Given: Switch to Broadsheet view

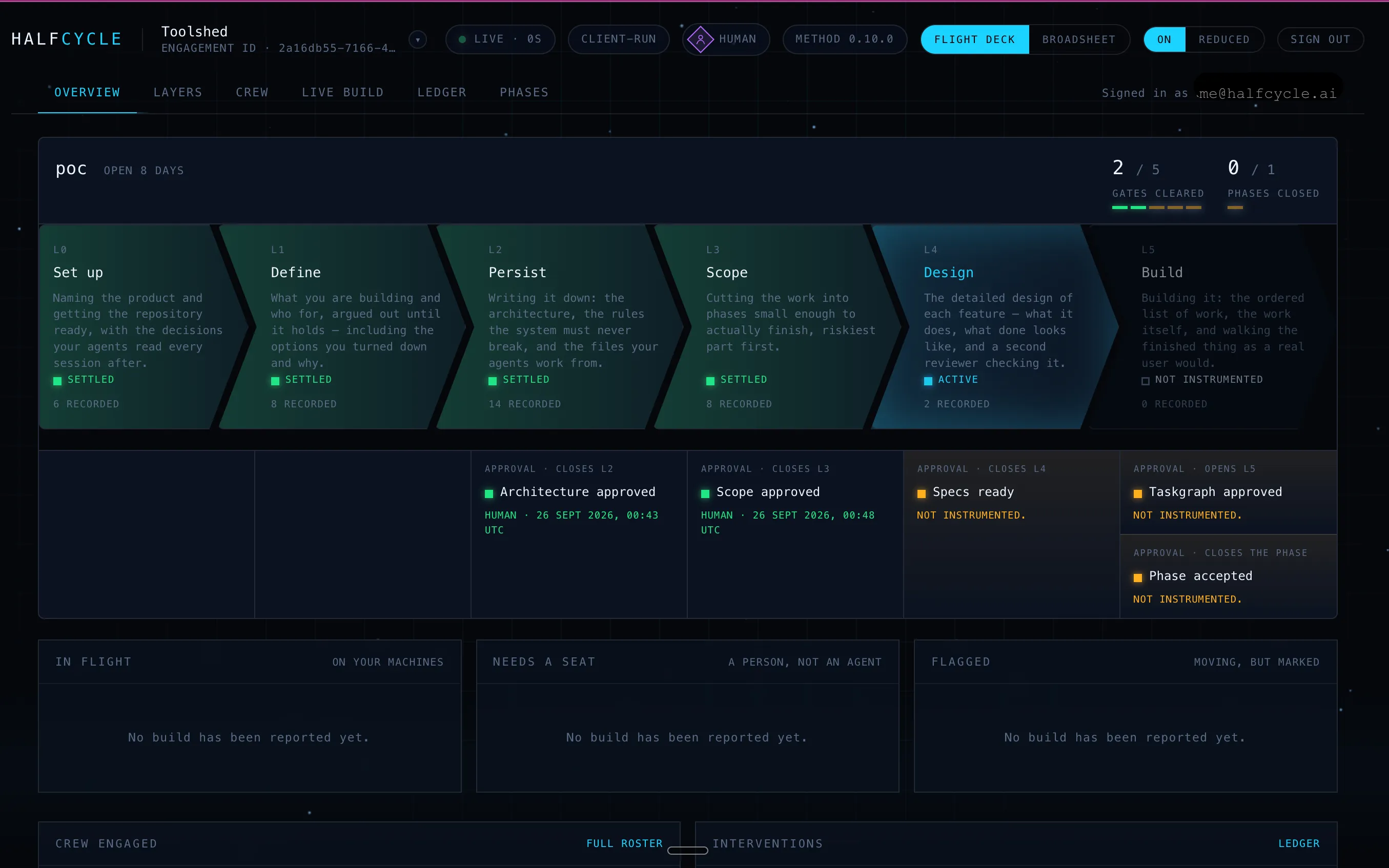Looking at the screenshot, I should click(1078, 39).
